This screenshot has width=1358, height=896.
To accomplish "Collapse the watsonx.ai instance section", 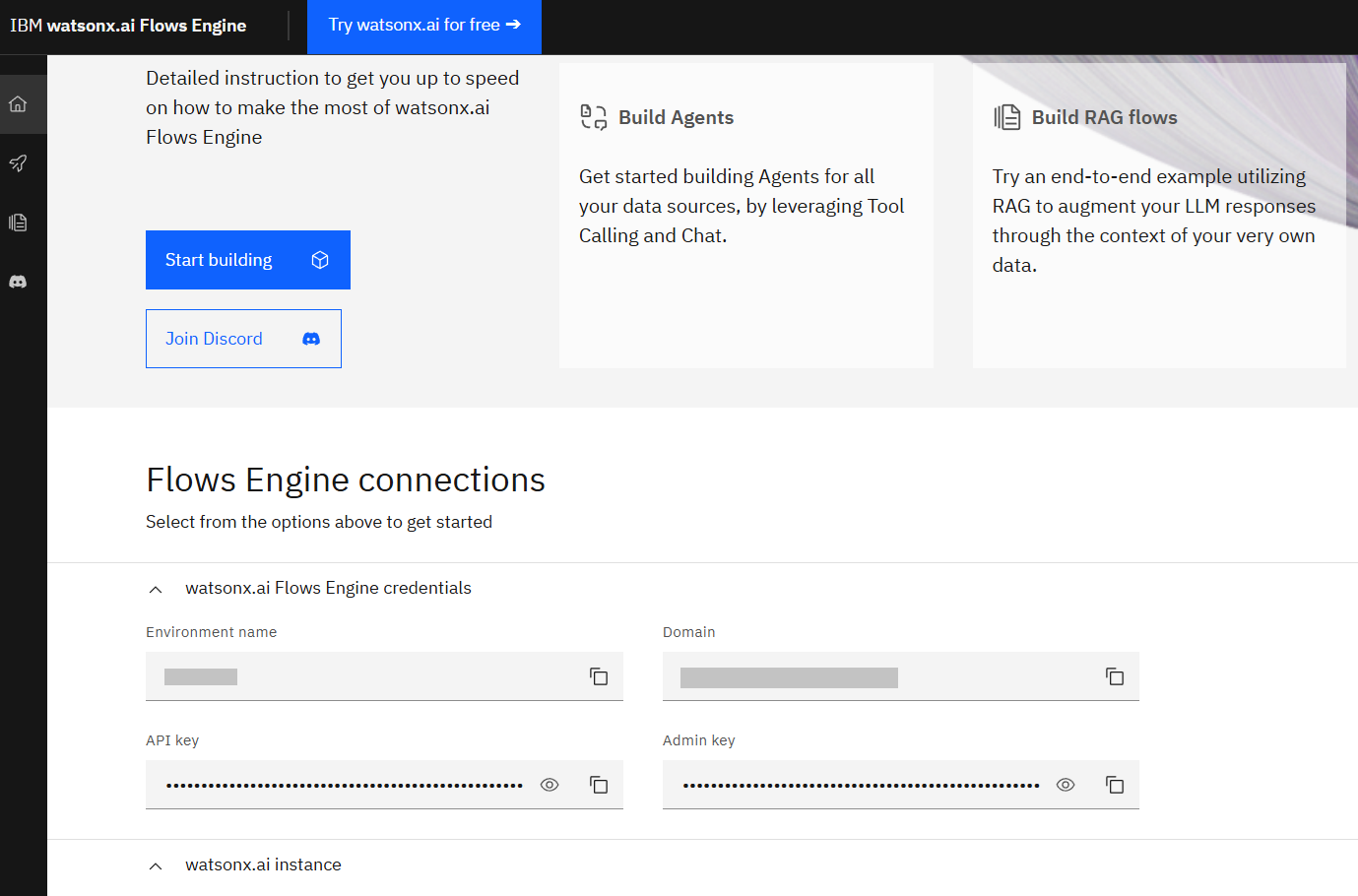I will pos(156,865).
